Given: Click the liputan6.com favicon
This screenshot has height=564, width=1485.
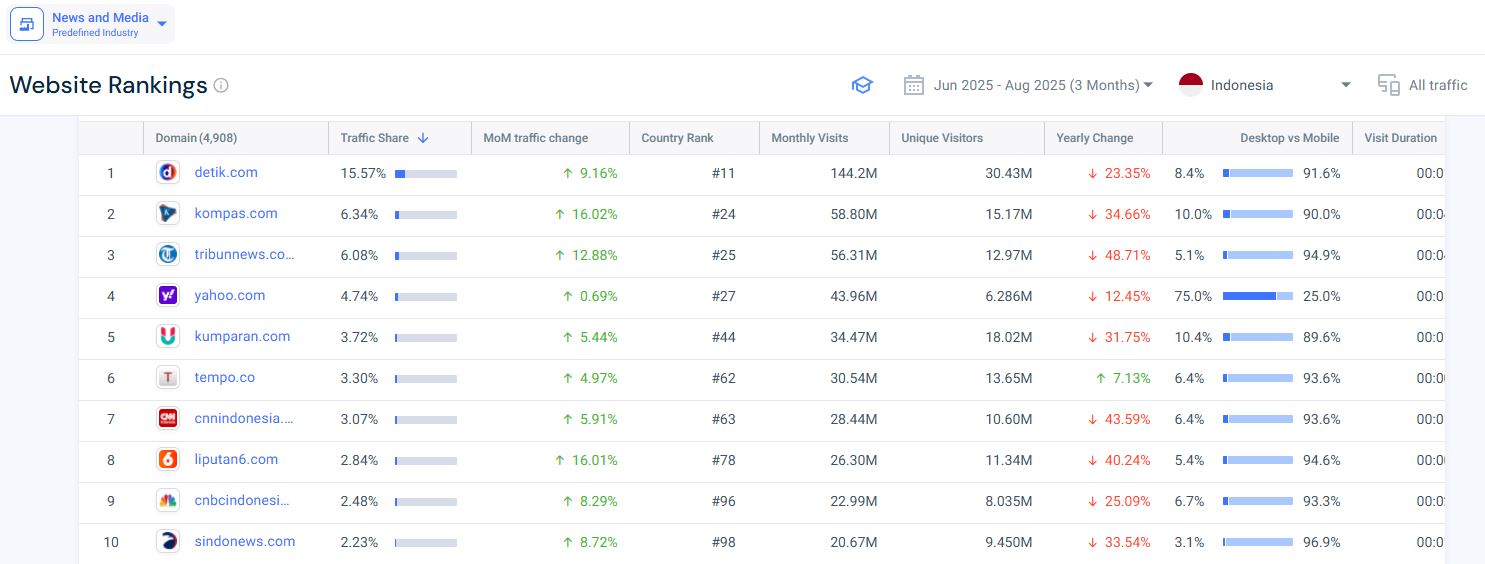Looking at the screenshot, I should tap(168, 460).
